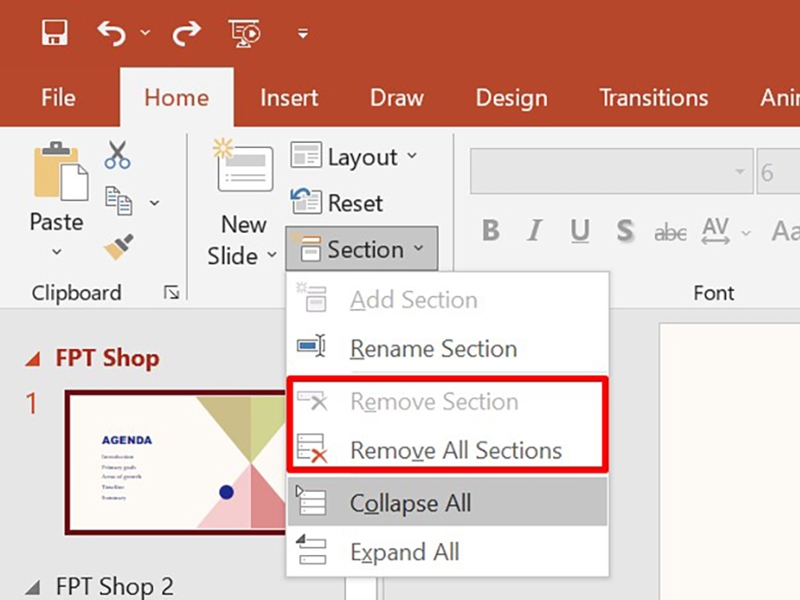Image resolution: width=800 pixels, height=600 pixels.
Task: Click the font size field
Action: [x=779, y=171]
